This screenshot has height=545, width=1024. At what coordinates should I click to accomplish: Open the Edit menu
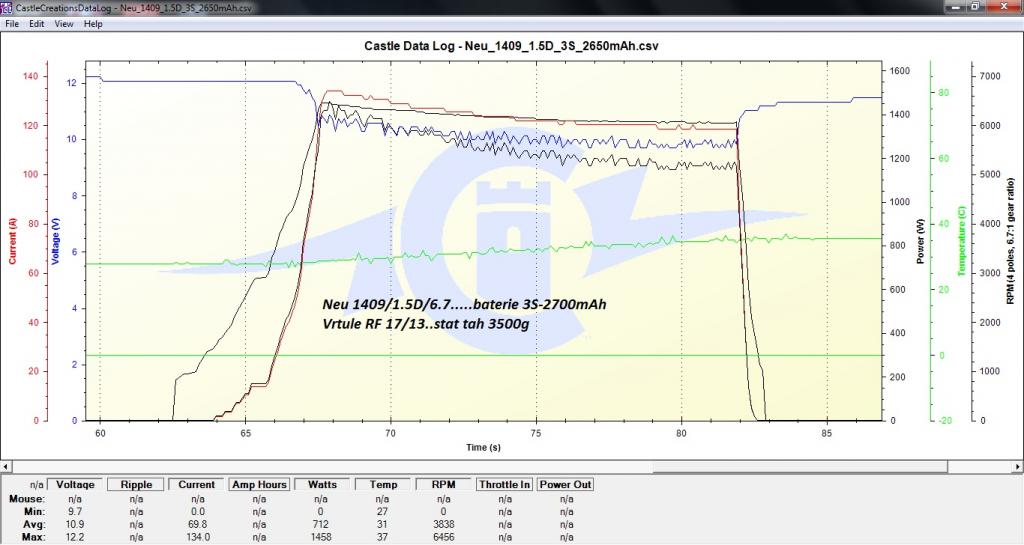(x=36, y=23)
